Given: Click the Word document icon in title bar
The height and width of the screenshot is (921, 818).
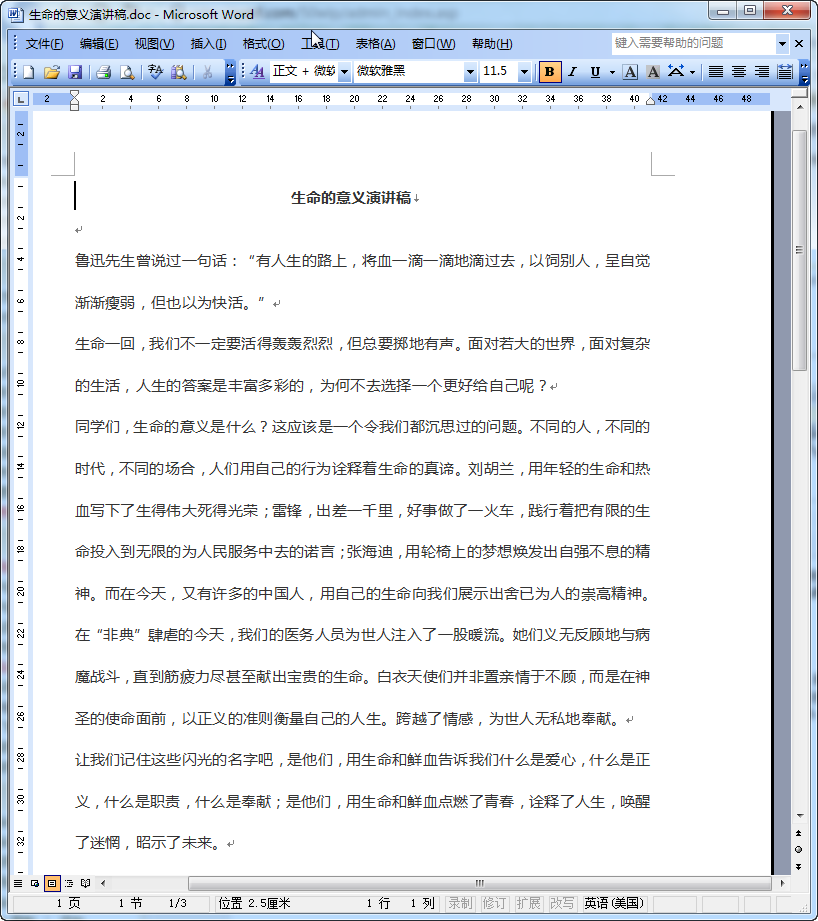Looking at the screenshot, I should pyautogui.click(x=15, y=14).
